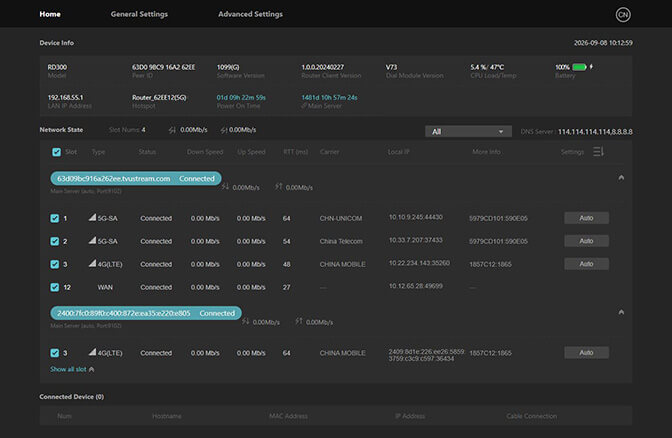Click download icon beside IPv6 server
672x438 pixels.
point(246,321)
